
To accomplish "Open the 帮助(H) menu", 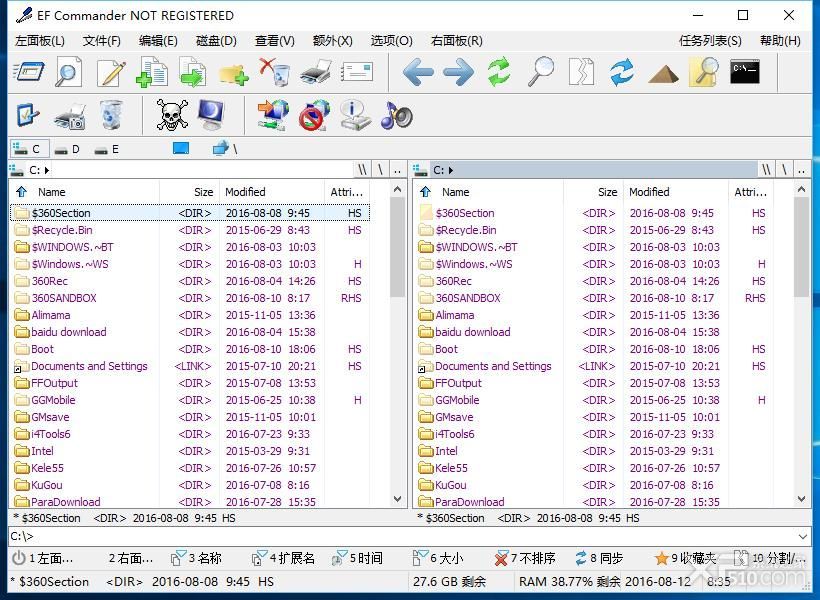I will (x=780, y=41).
